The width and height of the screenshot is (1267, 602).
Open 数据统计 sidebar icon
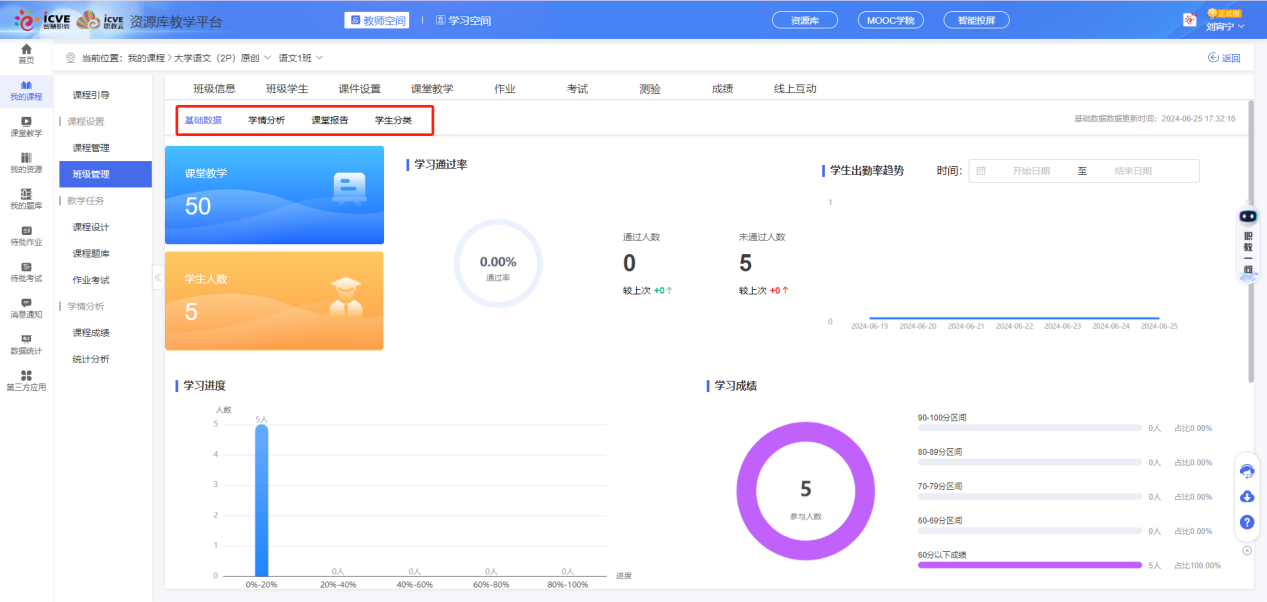26,344
